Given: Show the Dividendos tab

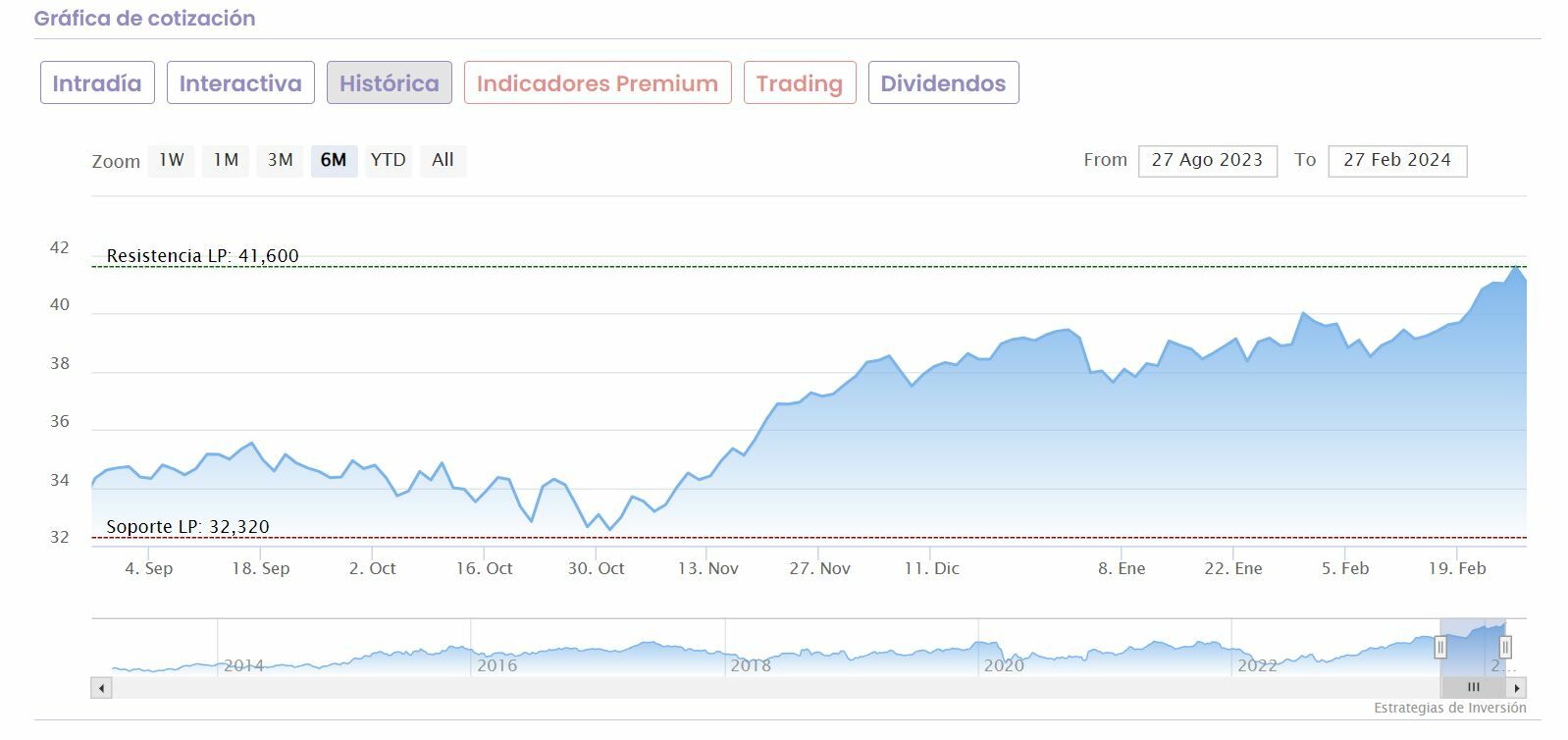Looking at the screenshot, I should (943, 83).
